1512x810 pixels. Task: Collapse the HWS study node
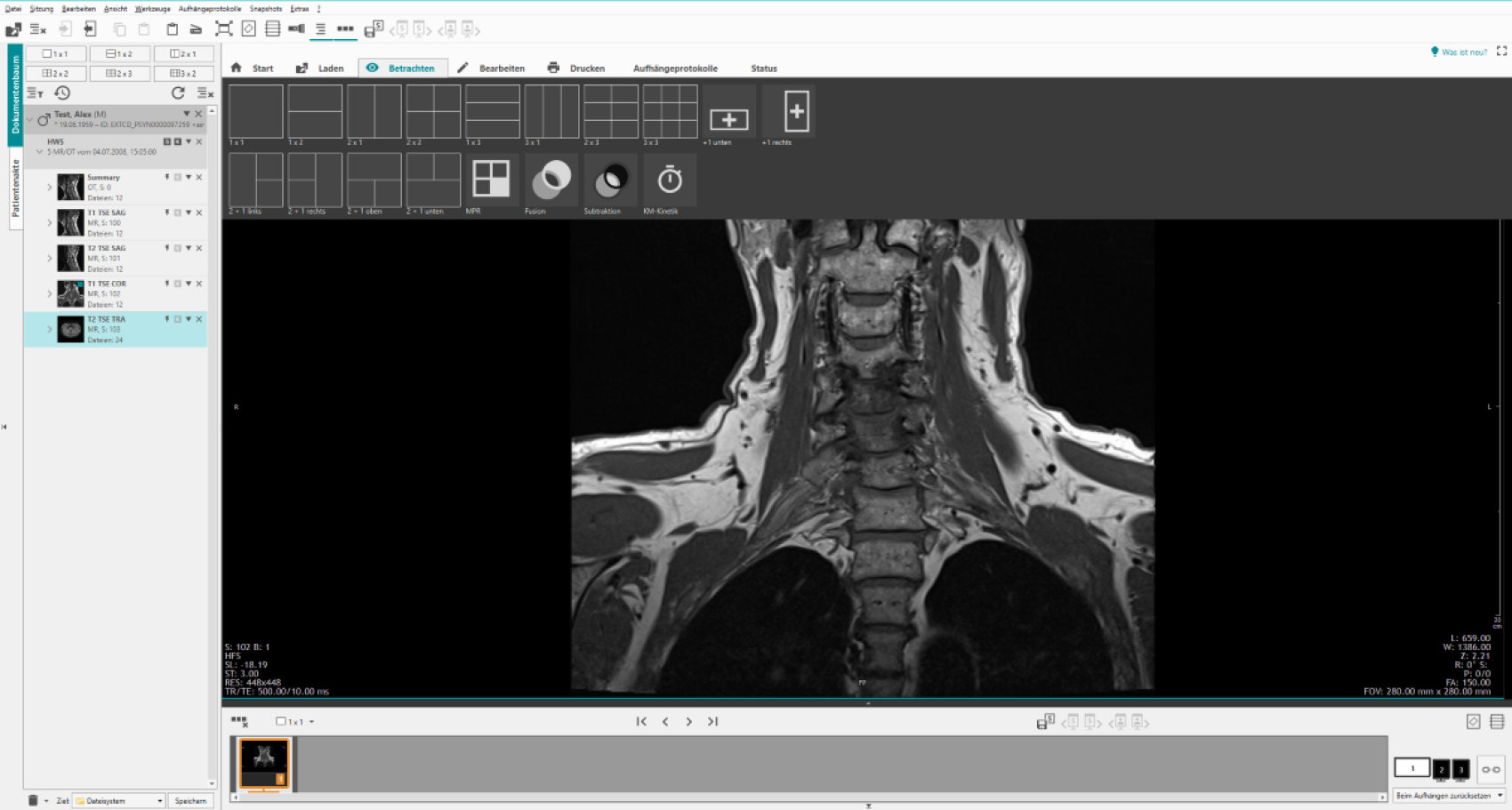click(x=39, y=152)
